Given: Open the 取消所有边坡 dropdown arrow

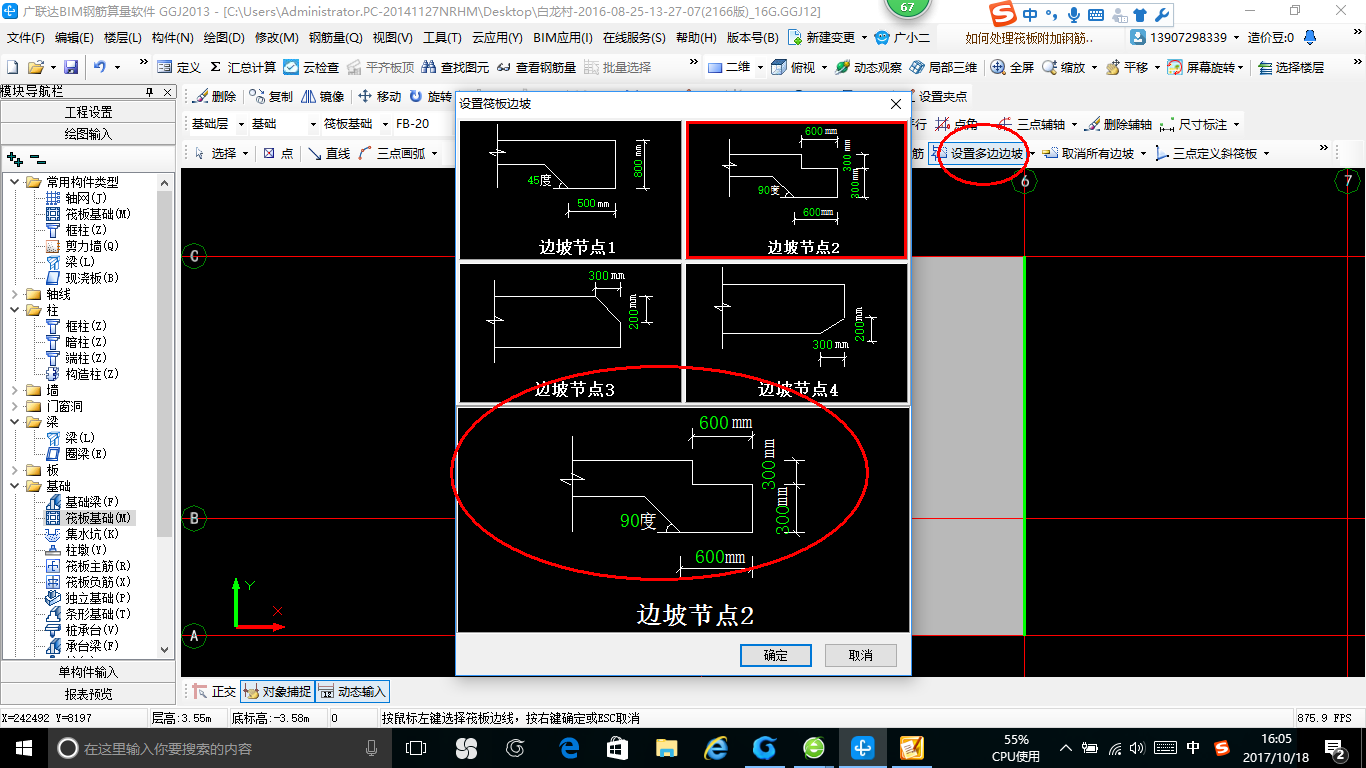Looking at the screenshot, I should 1143,153.
